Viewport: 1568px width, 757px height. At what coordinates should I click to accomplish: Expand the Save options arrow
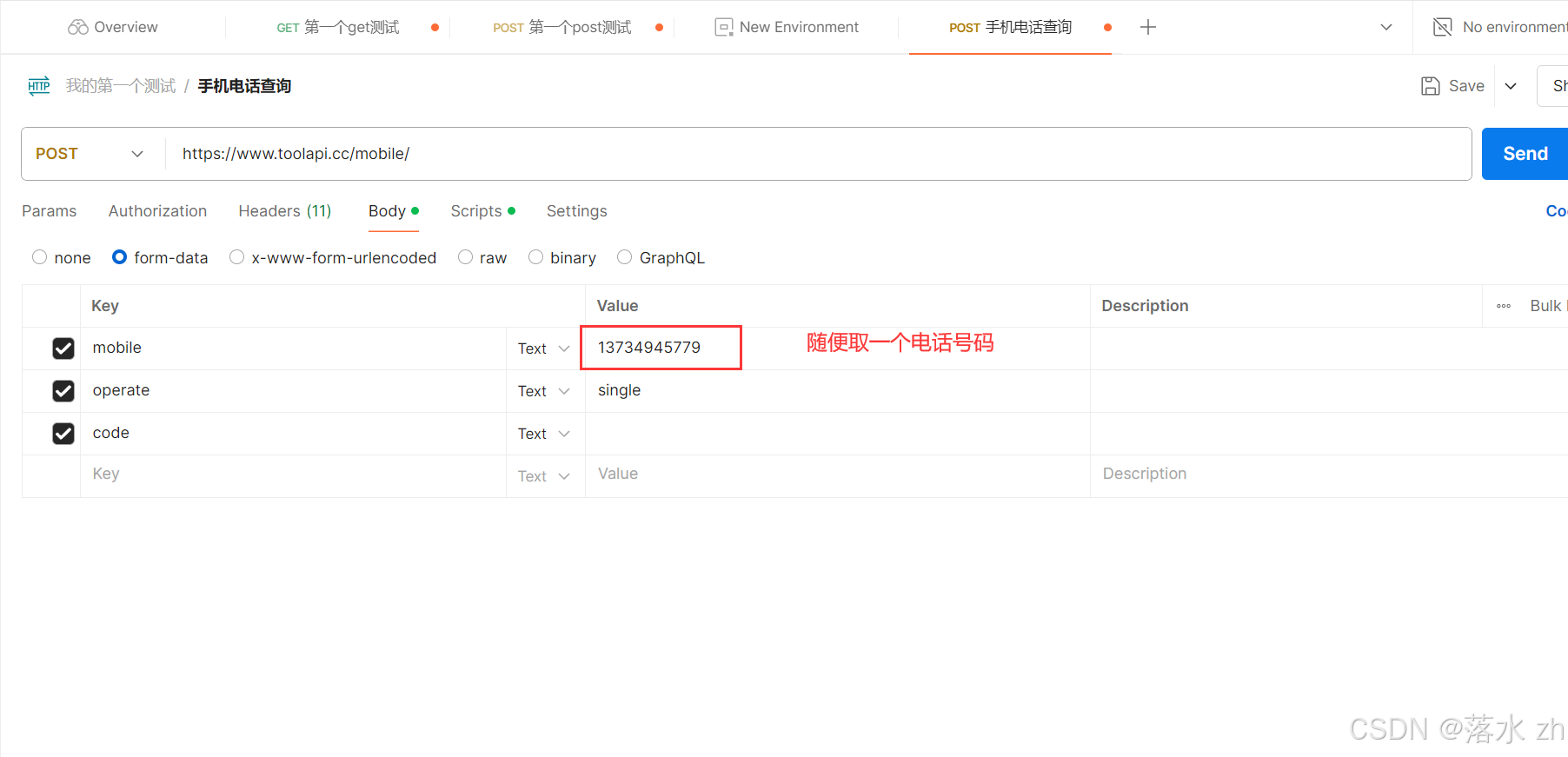(1511, 86)
